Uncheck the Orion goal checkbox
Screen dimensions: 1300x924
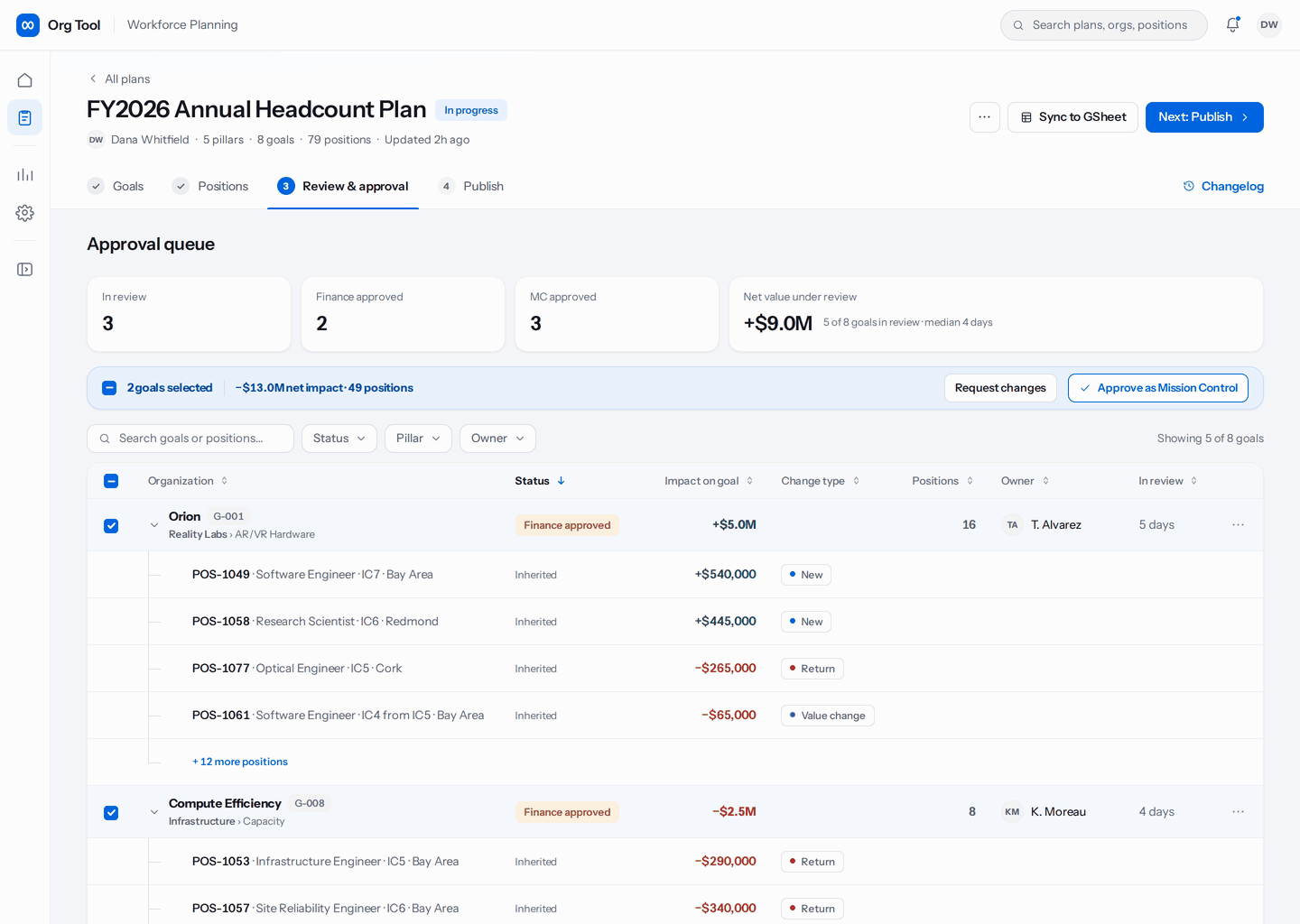(111, 526)
